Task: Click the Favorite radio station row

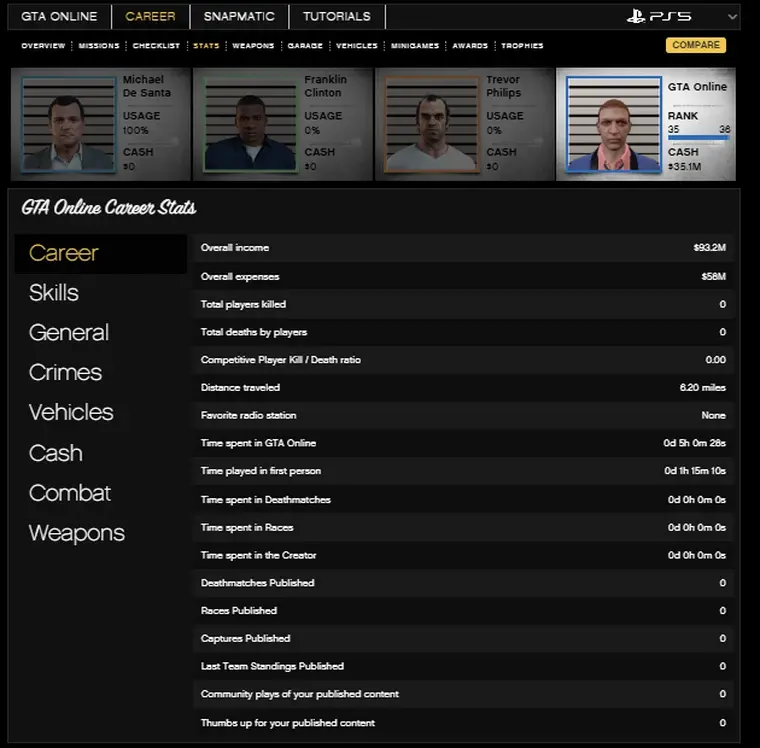Action: (463, 415)
